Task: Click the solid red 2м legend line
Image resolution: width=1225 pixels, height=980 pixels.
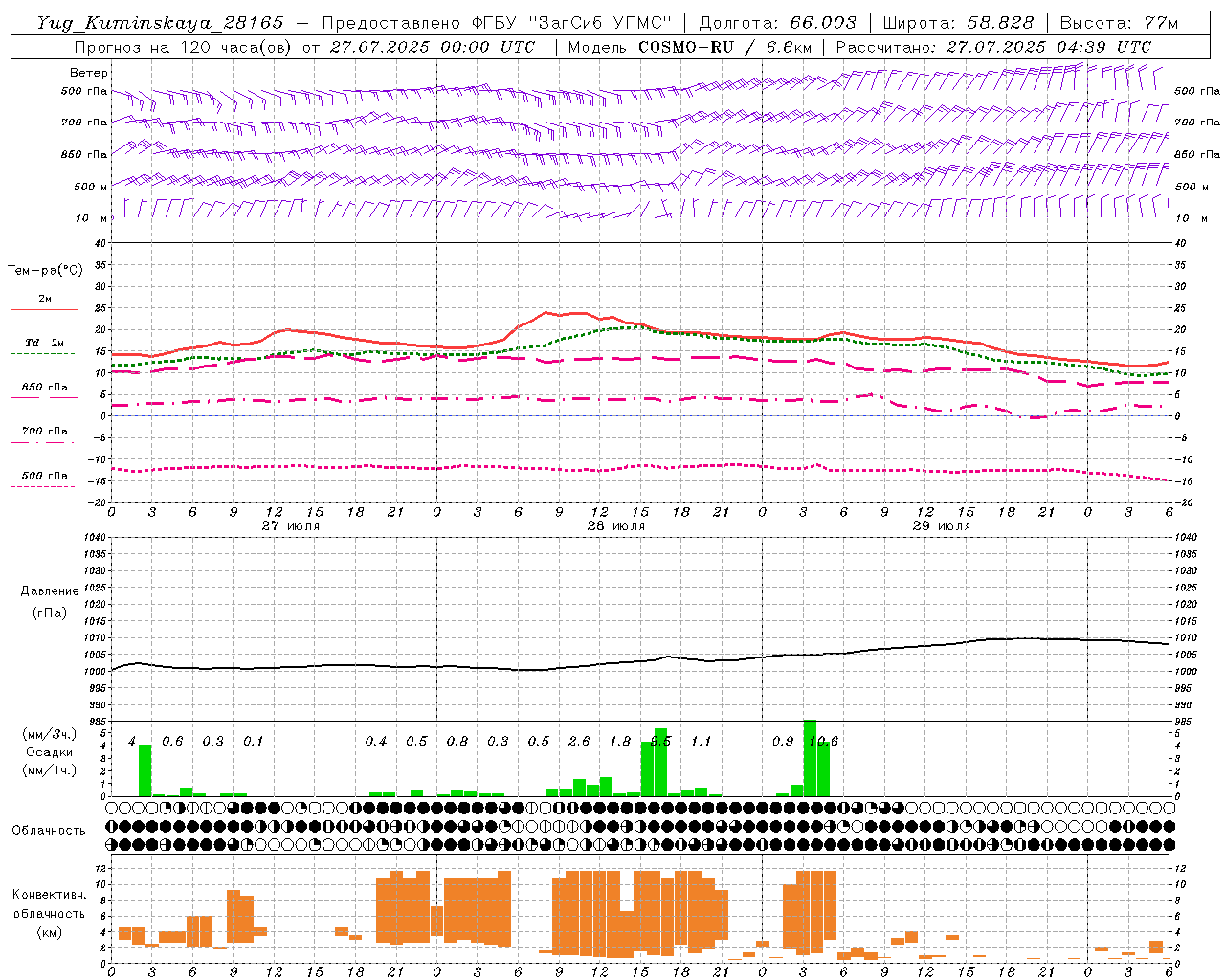Action: [x=44, y=309]
